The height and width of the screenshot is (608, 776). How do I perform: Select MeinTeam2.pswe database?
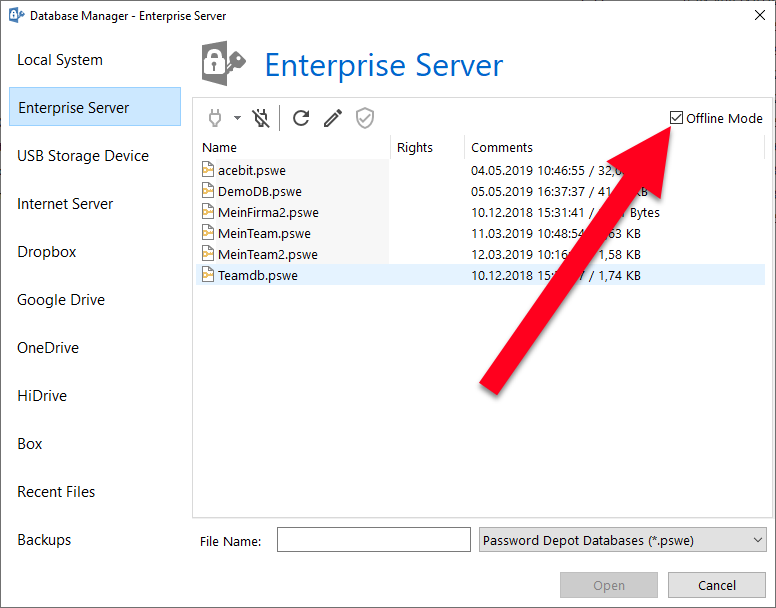tap(481, 254)
